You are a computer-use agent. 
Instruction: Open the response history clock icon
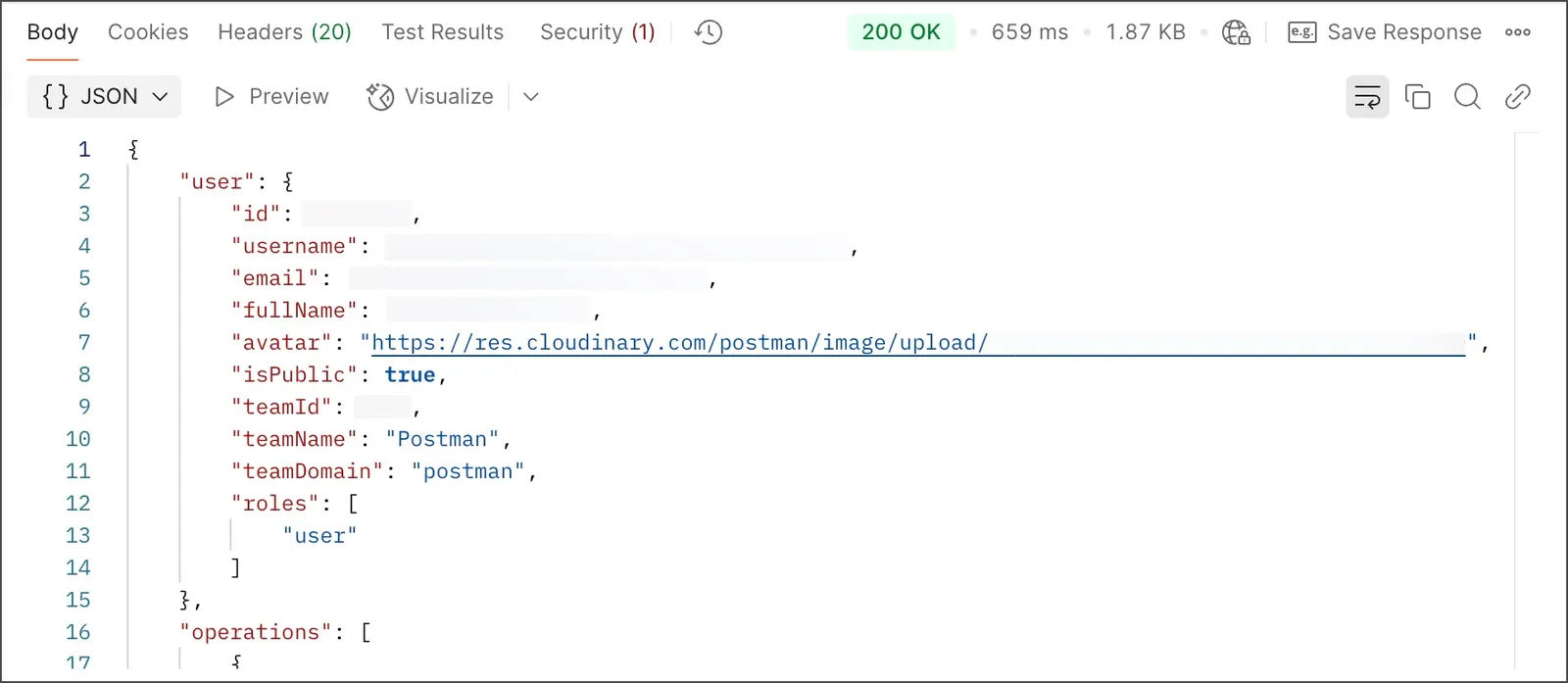[x=709, y=32]
